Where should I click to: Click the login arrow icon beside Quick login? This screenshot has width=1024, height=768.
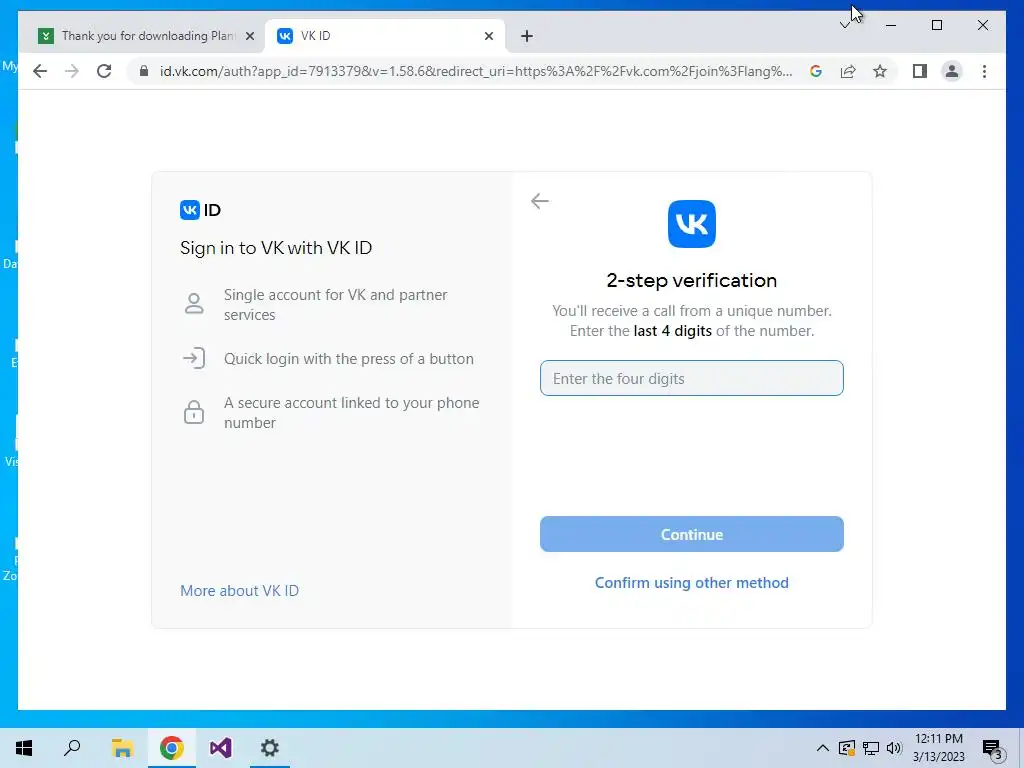click(194, 359)
